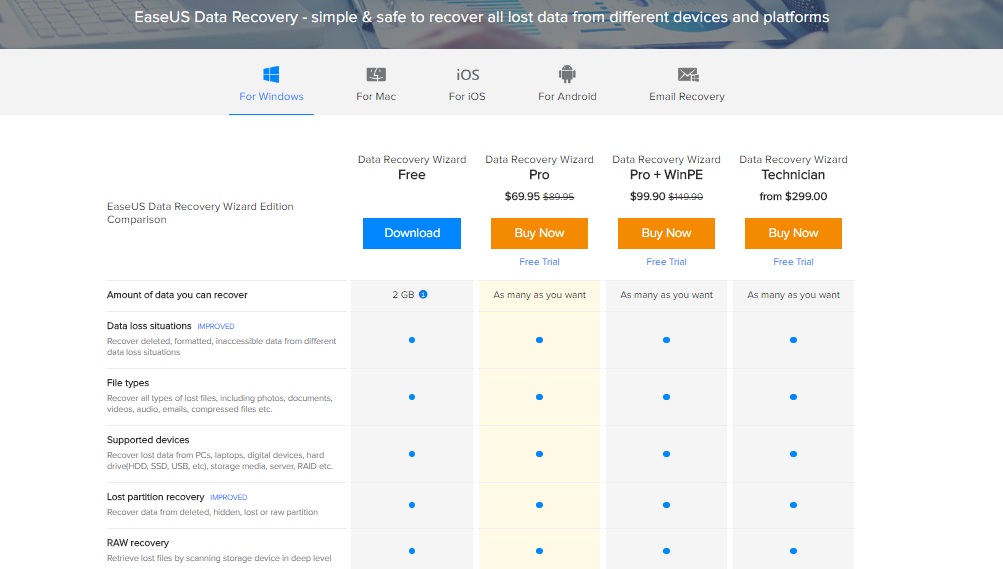Click Buy Now for Pro + WinPE edition

(667, 233)
